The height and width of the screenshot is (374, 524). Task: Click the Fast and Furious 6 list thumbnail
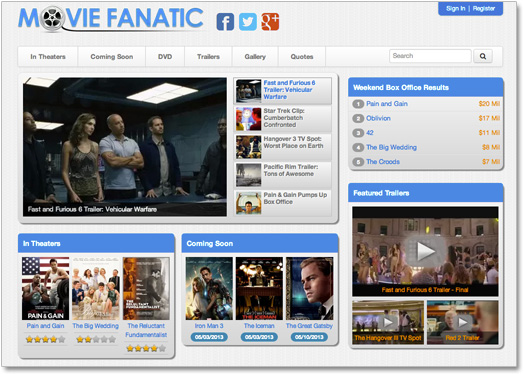(248, 91)
